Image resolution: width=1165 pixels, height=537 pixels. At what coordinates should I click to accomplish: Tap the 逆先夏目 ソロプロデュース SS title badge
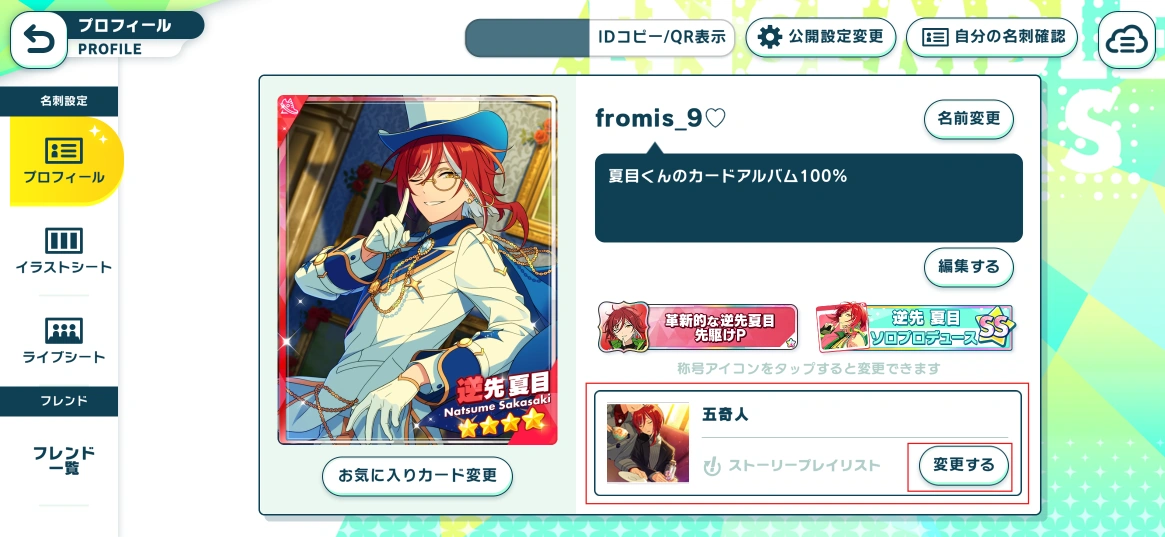915,327
